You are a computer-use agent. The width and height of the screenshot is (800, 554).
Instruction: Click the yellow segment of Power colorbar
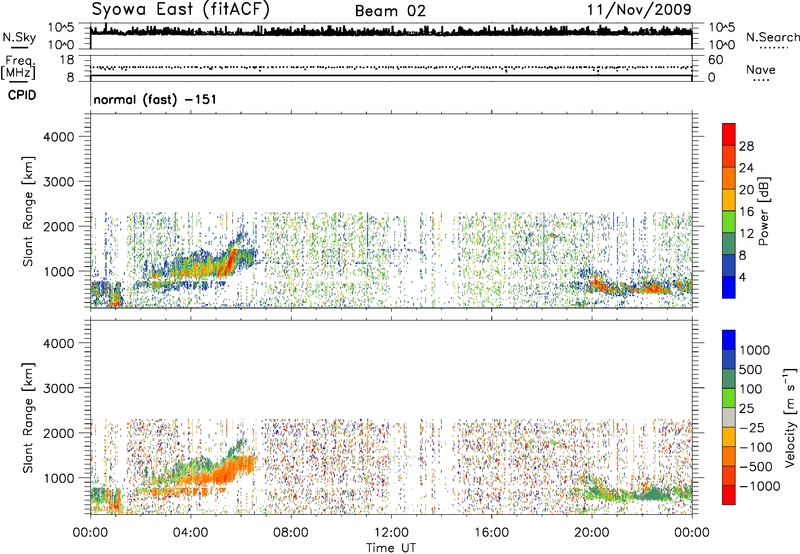729,200
